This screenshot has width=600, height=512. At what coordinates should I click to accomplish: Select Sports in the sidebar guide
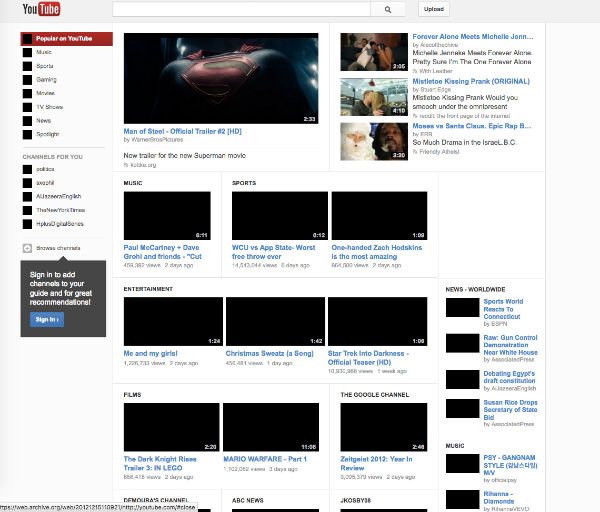45,65
